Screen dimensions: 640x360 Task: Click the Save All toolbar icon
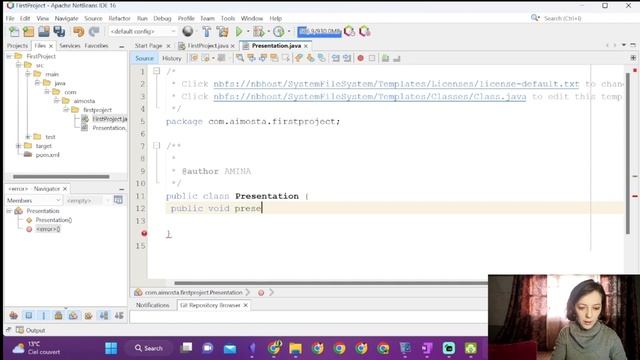(x=59, y=31)
